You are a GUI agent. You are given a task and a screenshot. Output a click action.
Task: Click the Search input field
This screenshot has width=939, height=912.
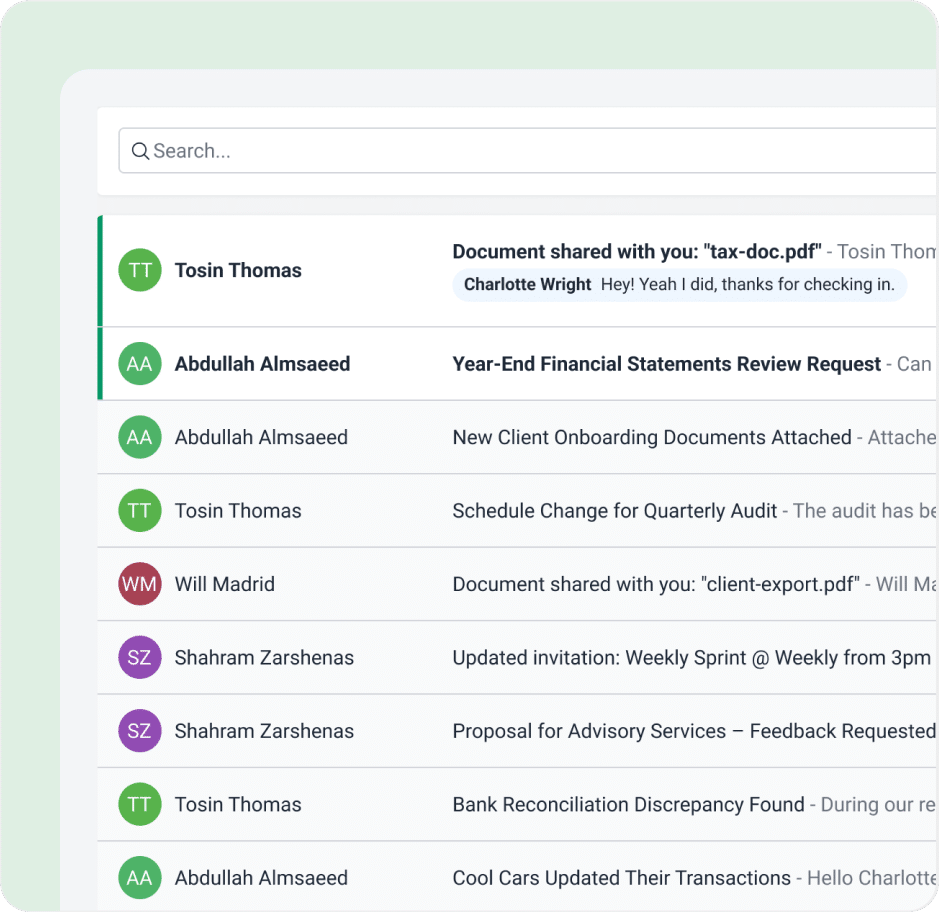pos(528,150)
